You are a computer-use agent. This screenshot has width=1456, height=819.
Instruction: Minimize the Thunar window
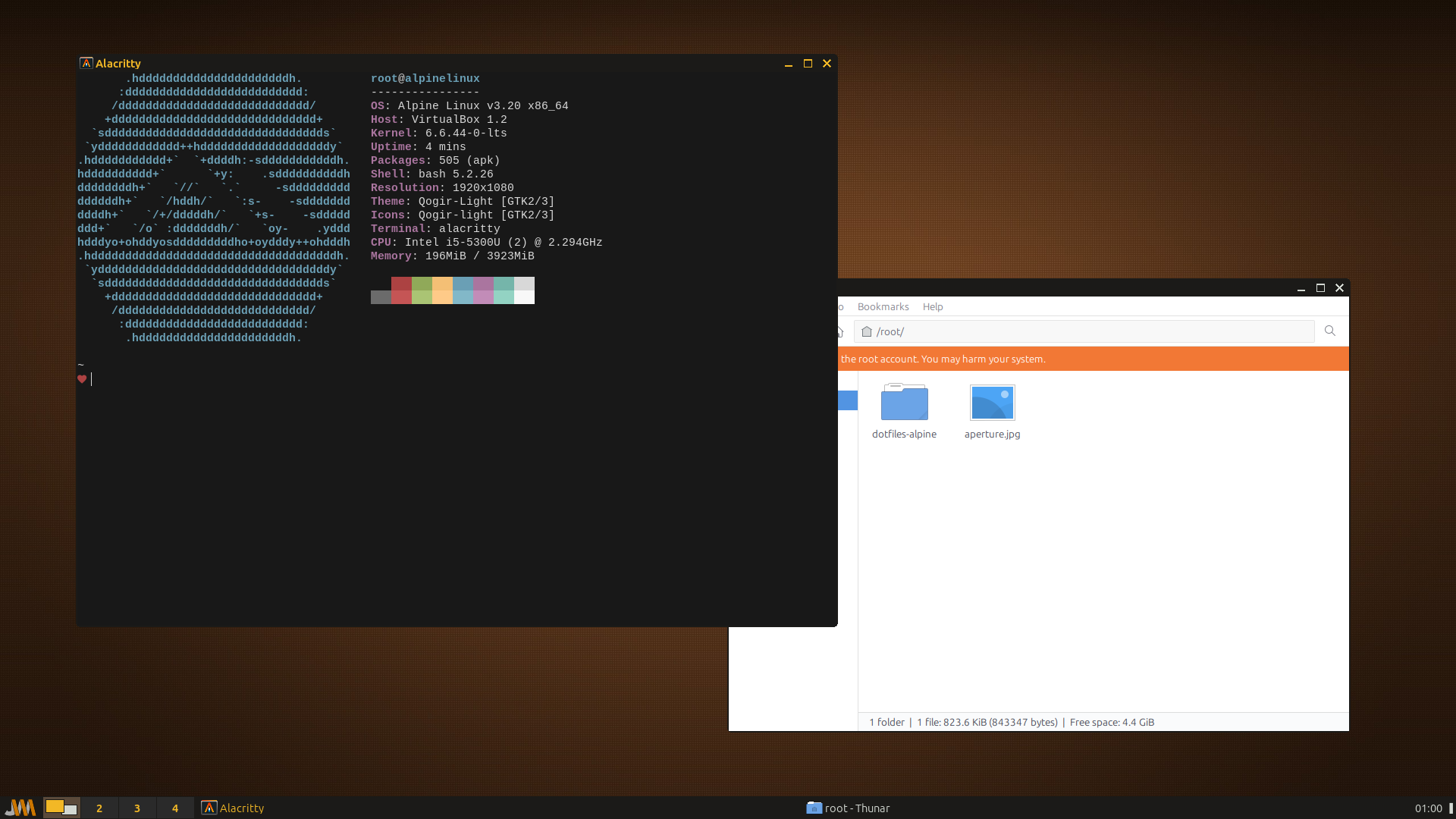pos(1301,288)
